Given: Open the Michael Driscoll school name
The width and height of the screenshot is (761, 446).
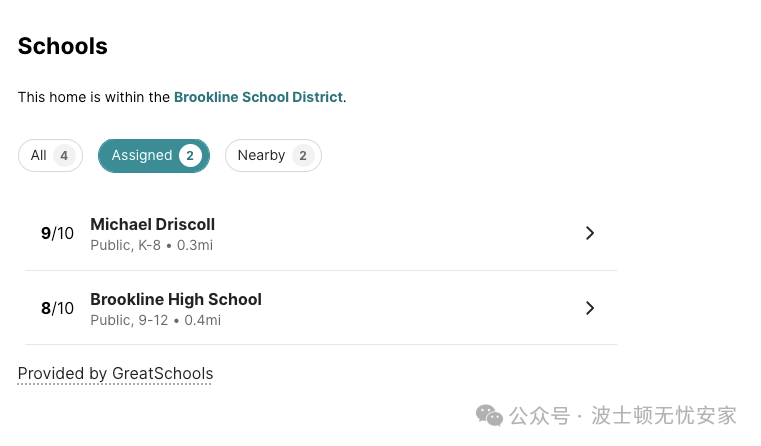Looking at the screenshot, I should pyautogui.click(x=152, y=224).
